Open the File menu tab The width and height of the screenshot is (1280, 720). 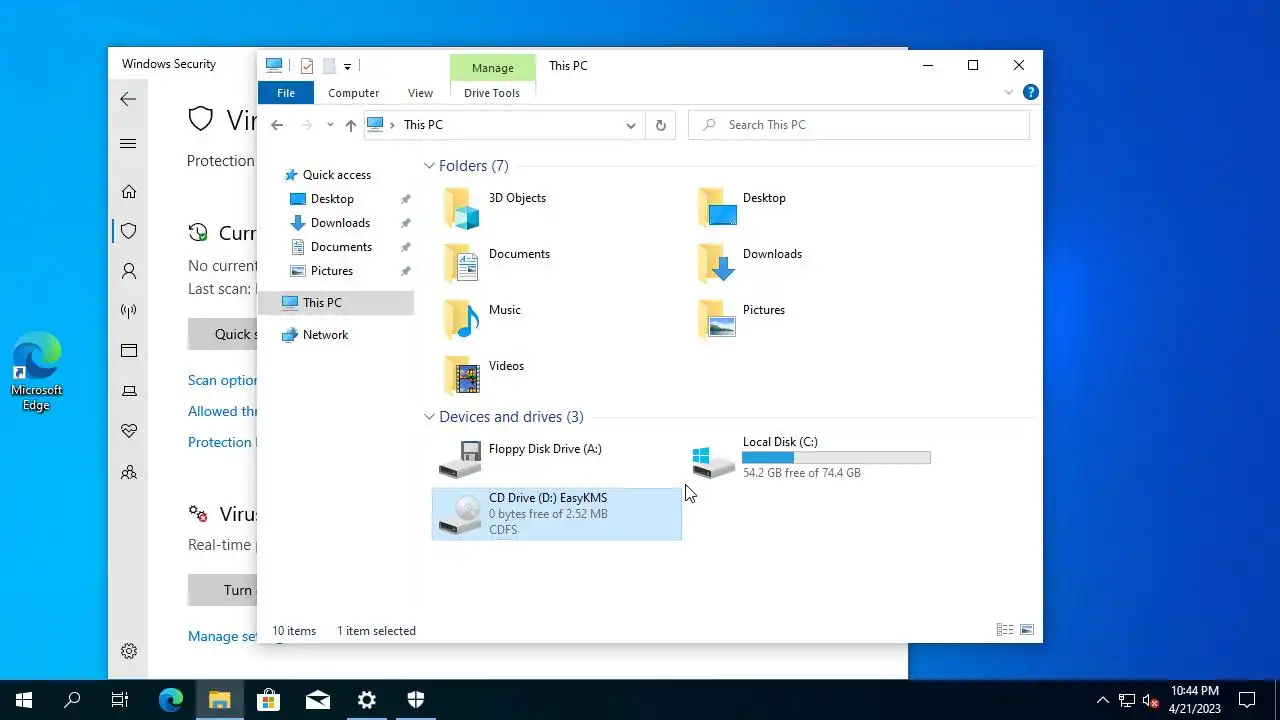coord(286,93)
